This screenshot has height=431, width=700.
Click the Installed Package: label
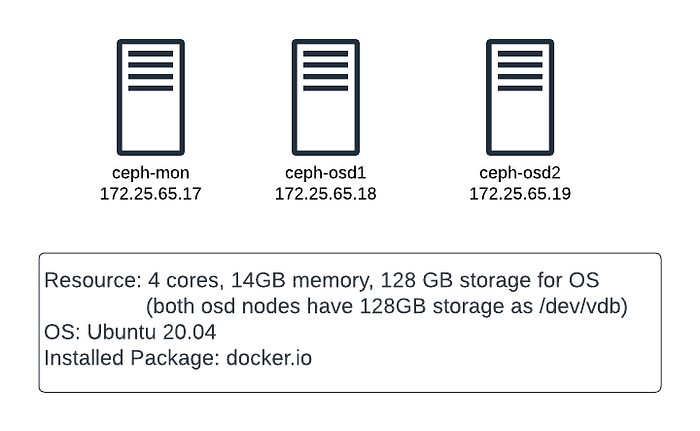pyautogui.click(x=132, y=359)
